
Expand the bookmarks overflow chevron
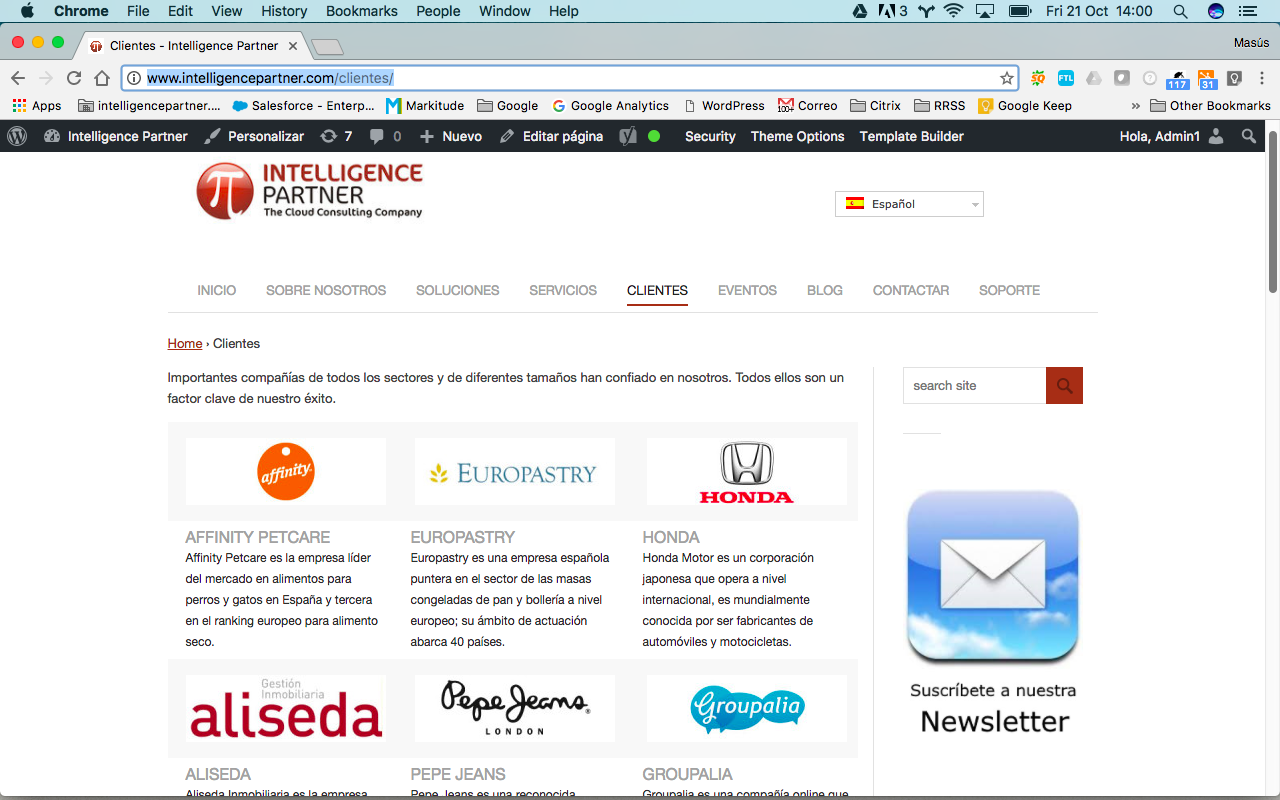(x=1135, y=105)
